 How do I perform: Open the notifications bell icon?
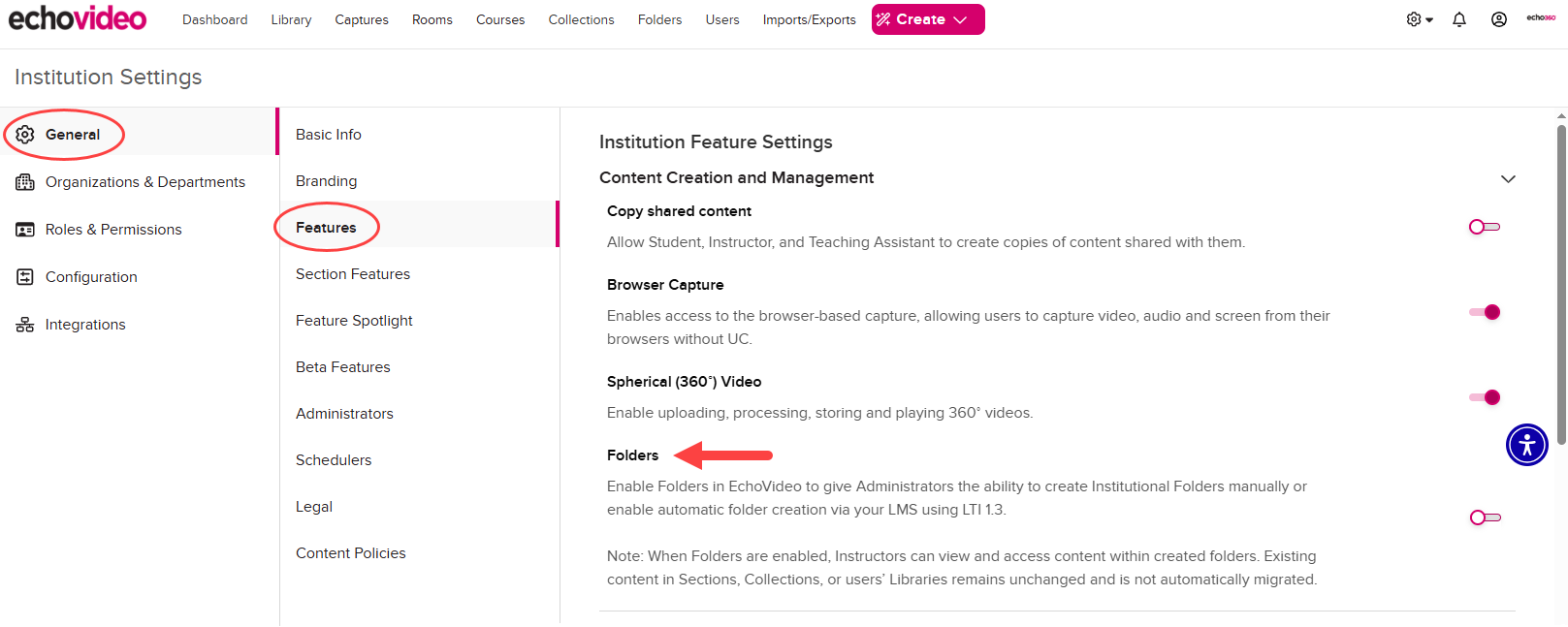coord(1459,18)
